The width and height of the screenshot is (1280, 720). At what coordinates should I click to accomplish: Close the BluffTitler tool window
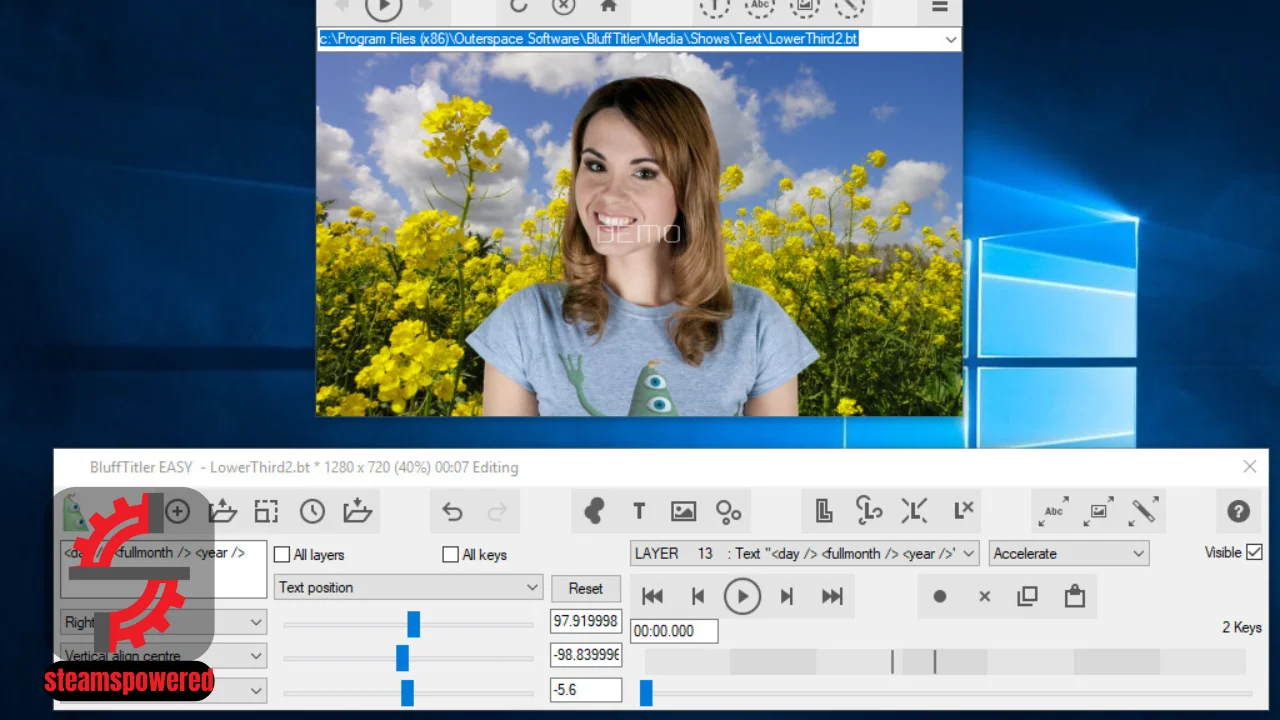click(1250, 466)
